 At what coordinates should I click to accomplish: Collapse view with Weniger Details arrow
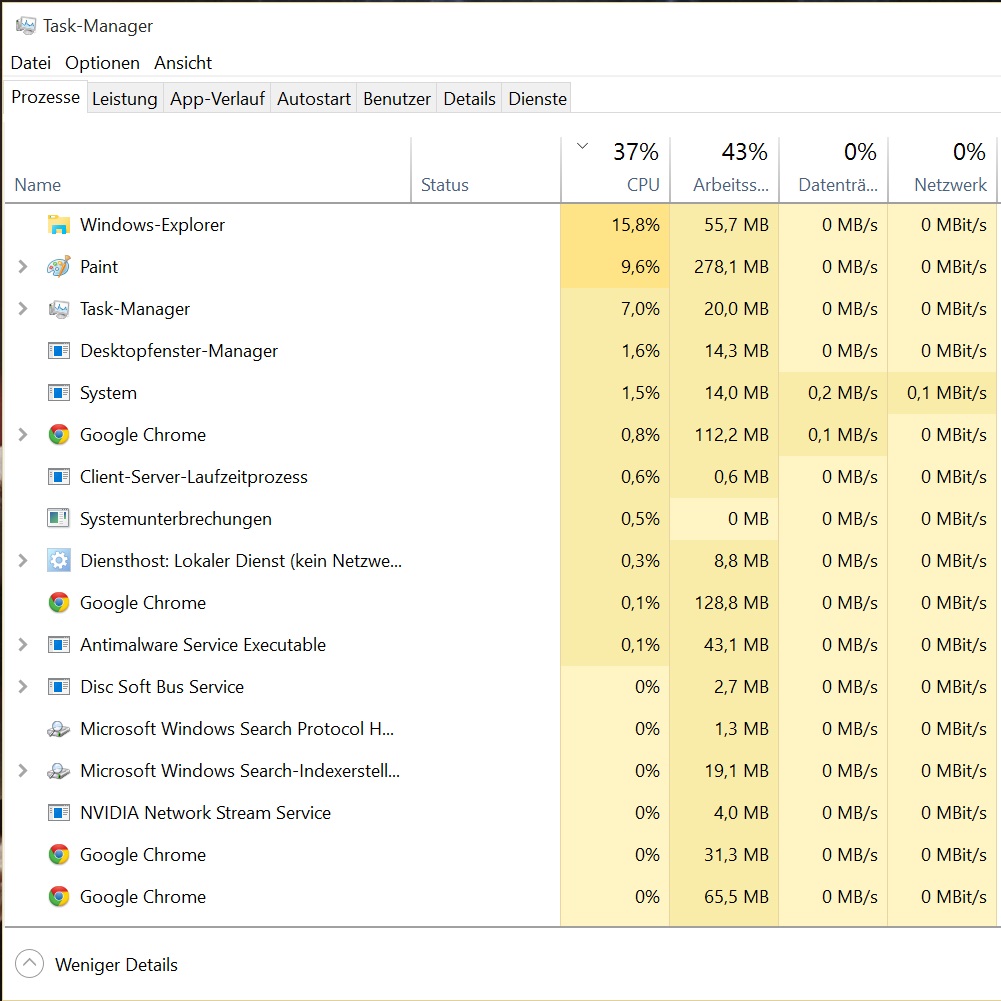[29, 964]
